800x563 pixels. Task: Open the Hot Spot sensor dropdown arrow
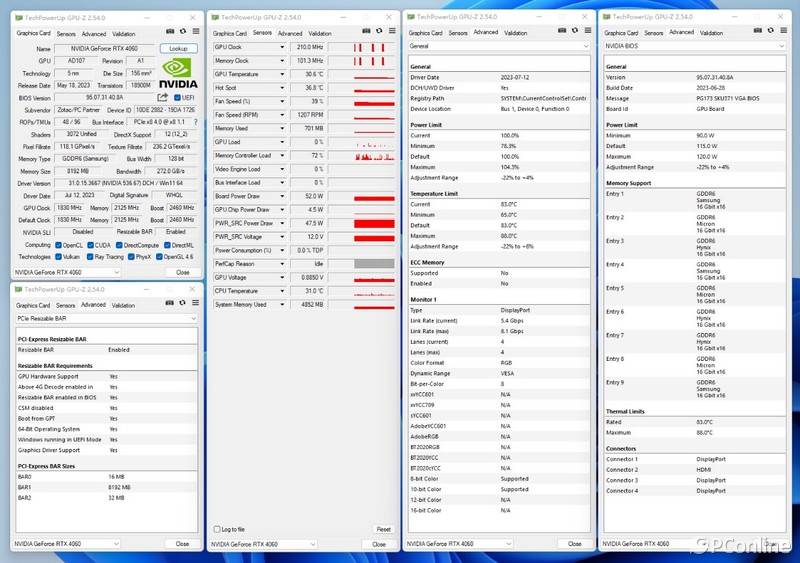(x=282, y=88)
